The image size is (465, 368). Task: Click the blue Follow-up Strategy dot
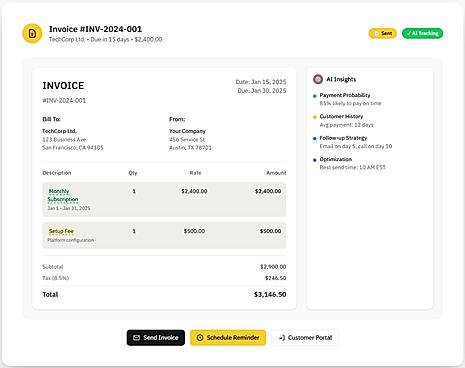coord(315,138)
